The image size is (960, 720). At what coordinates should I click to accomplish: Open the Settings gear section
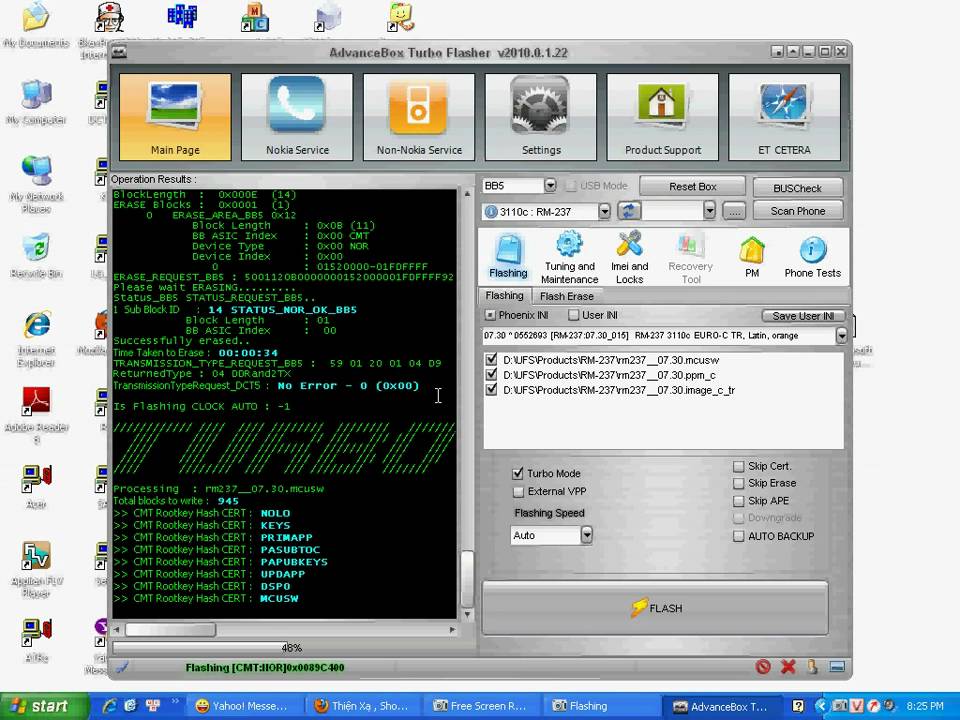(x=541, y=117)
